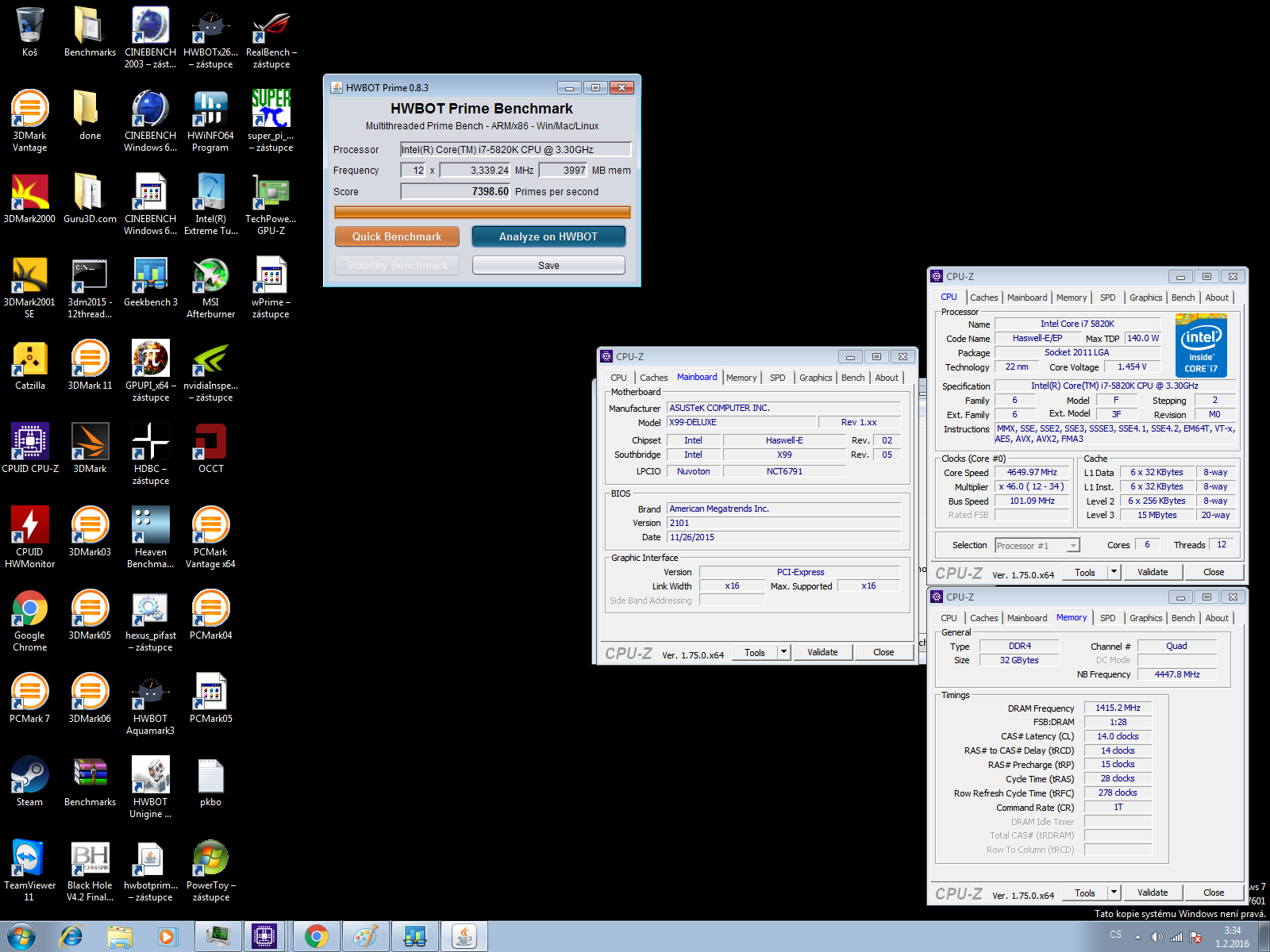
Task: Click the CS language indicator in tray
Action: (x=1116, y=935)
